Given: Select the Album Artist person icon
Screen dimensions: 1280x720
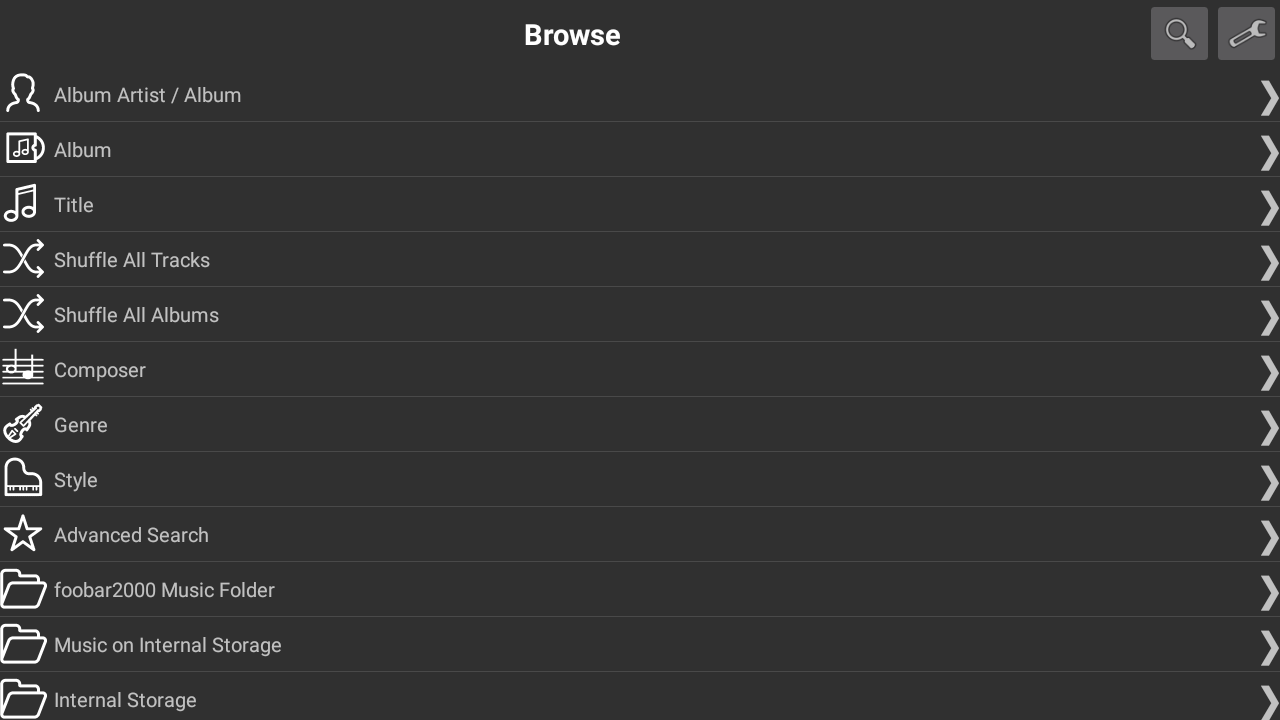Looking at the screenshot, I should tap(23, 93).
